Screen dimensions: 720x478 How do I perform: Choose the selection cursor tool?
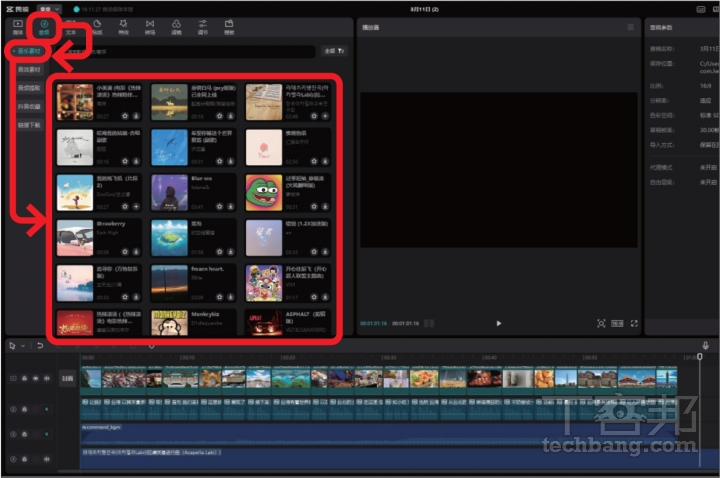click(12, 346)
